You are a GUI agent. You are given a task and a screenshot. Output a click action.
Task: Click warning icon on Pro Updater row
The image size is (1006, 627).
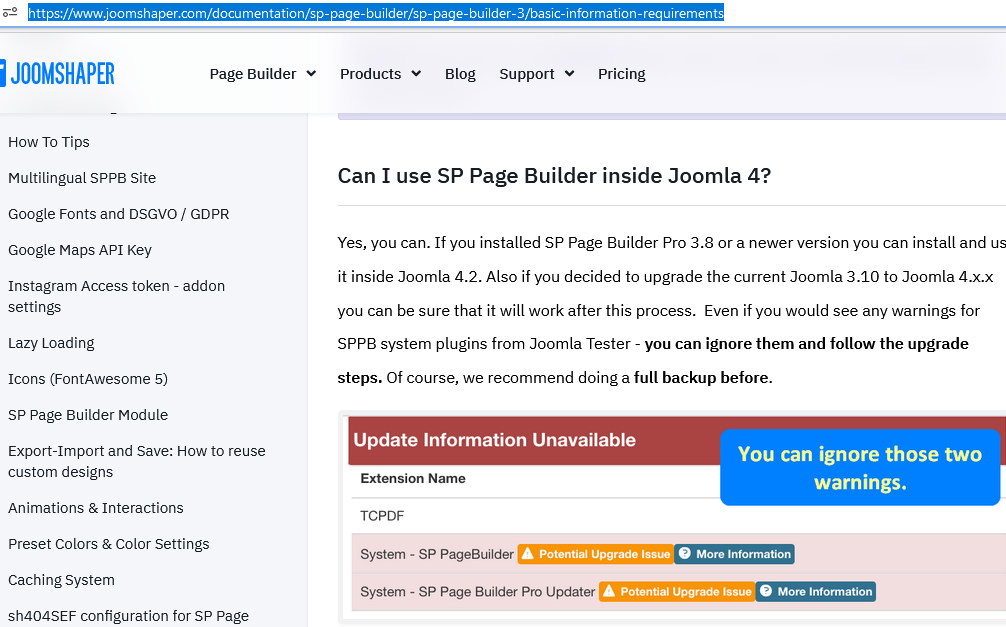pyautogui.click(x=609, y=592)
